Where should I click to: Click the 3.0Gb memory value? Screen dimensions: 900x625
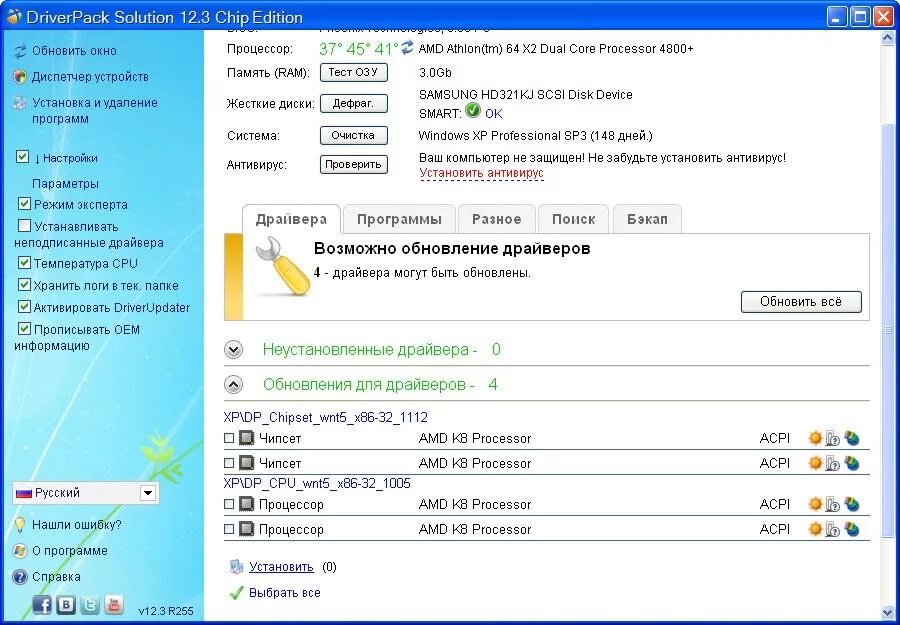click(x=435, y=73)
